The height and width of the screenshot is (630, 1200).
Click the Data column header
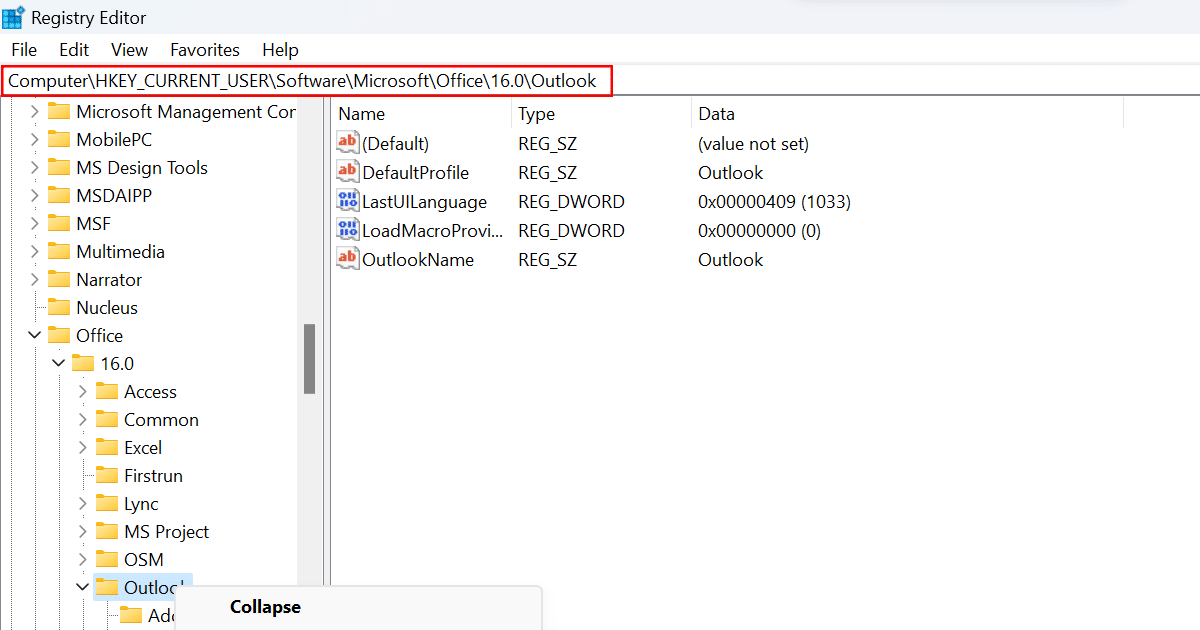tap(716, 114)
